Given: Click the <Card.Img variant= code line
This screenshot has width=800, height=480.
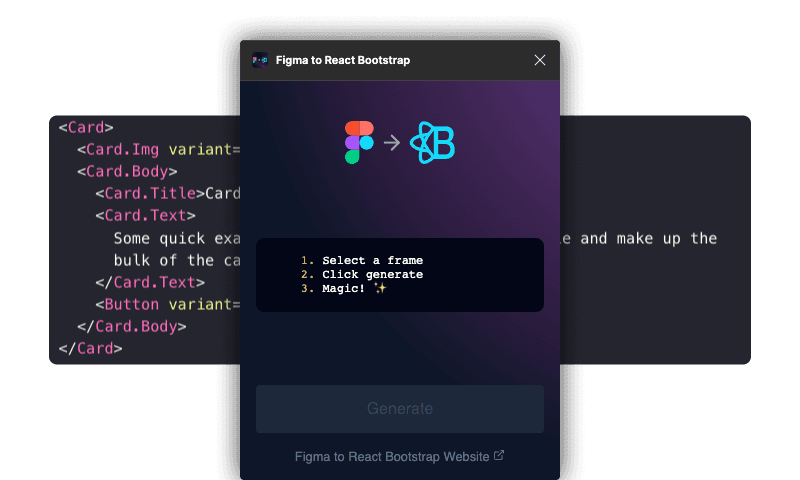Looking at the screenshot, I should point(158,149).
